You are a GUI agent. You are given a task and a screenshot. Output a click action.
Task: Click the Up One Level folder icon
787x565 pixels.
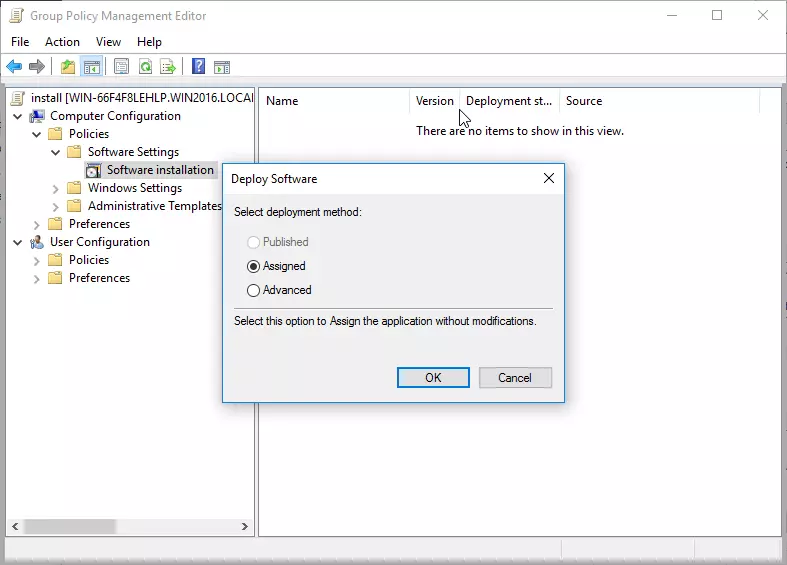67,67
